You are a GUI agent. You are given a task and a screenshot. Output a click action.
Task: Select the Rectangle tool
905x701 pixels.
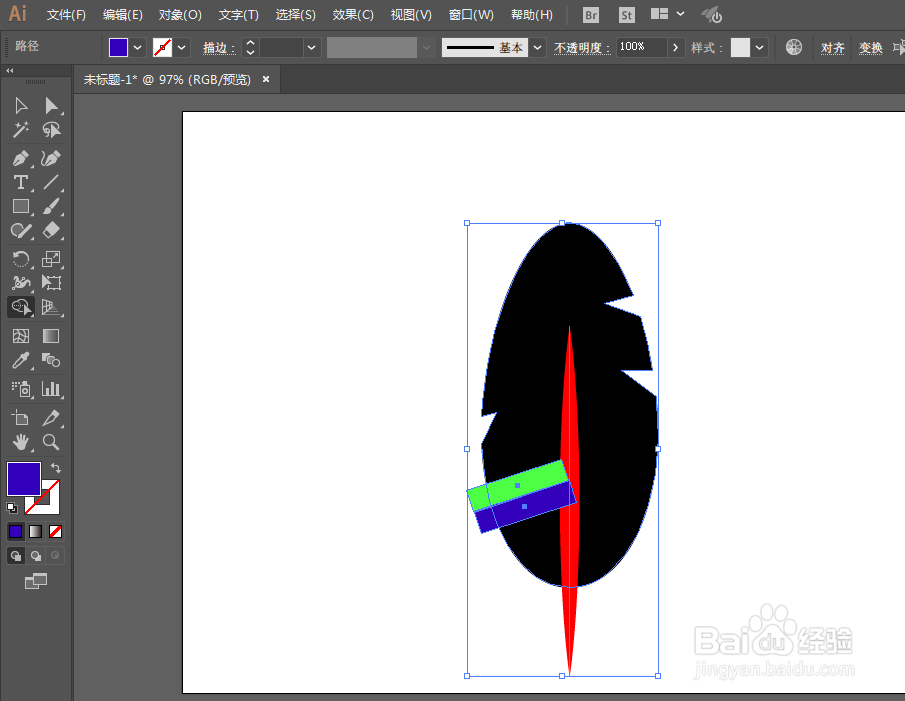[x=20, y=207]
